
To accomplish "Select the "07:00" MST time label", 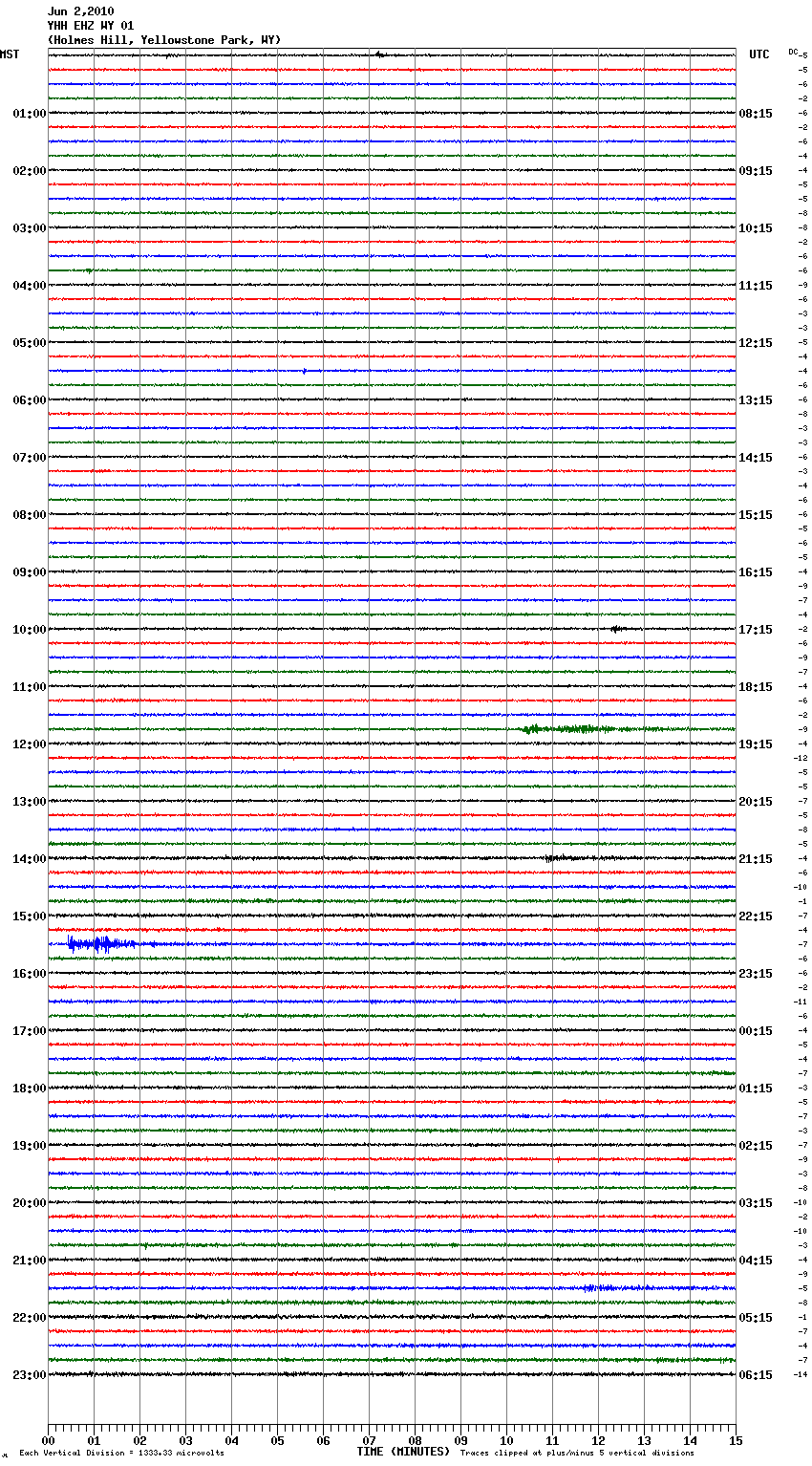I will tap(30, 458).
